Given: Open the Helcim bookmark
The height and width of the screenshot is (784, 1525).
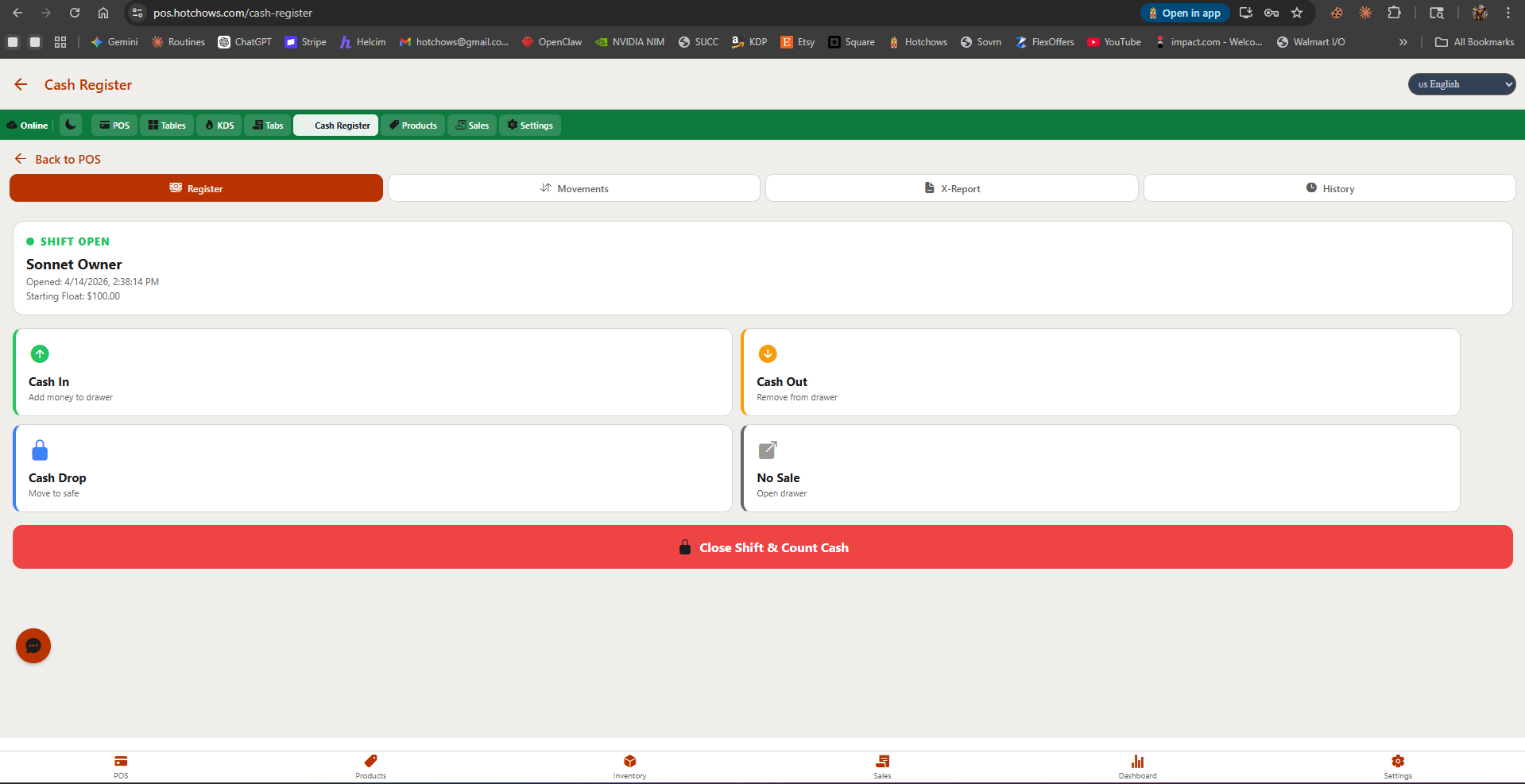Looking at the screenshot, I should 363,42.
